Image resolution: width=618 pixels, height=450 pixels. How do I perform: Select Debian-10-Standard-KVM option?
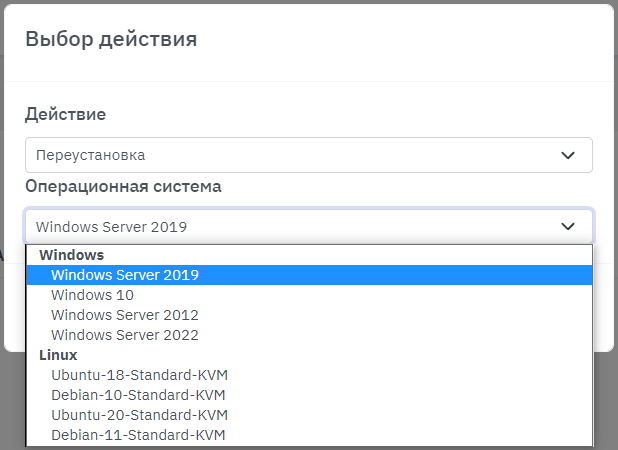click(309, 395)
